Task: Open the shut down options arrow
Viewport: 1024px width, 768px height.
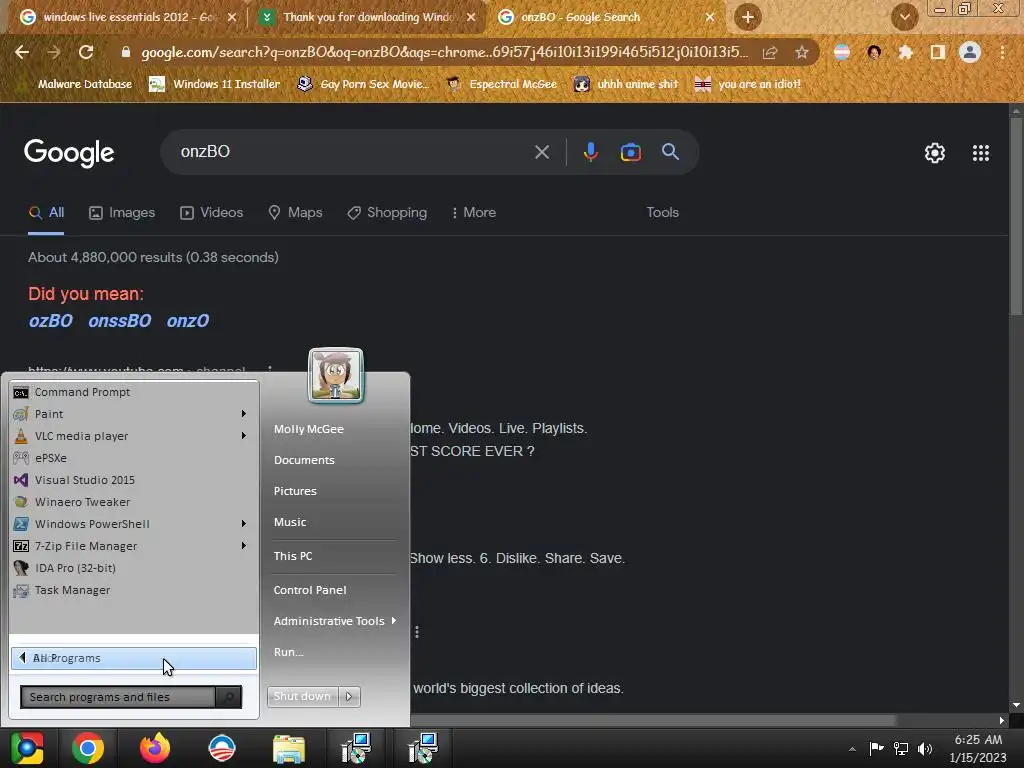Action: click(349, 697)
